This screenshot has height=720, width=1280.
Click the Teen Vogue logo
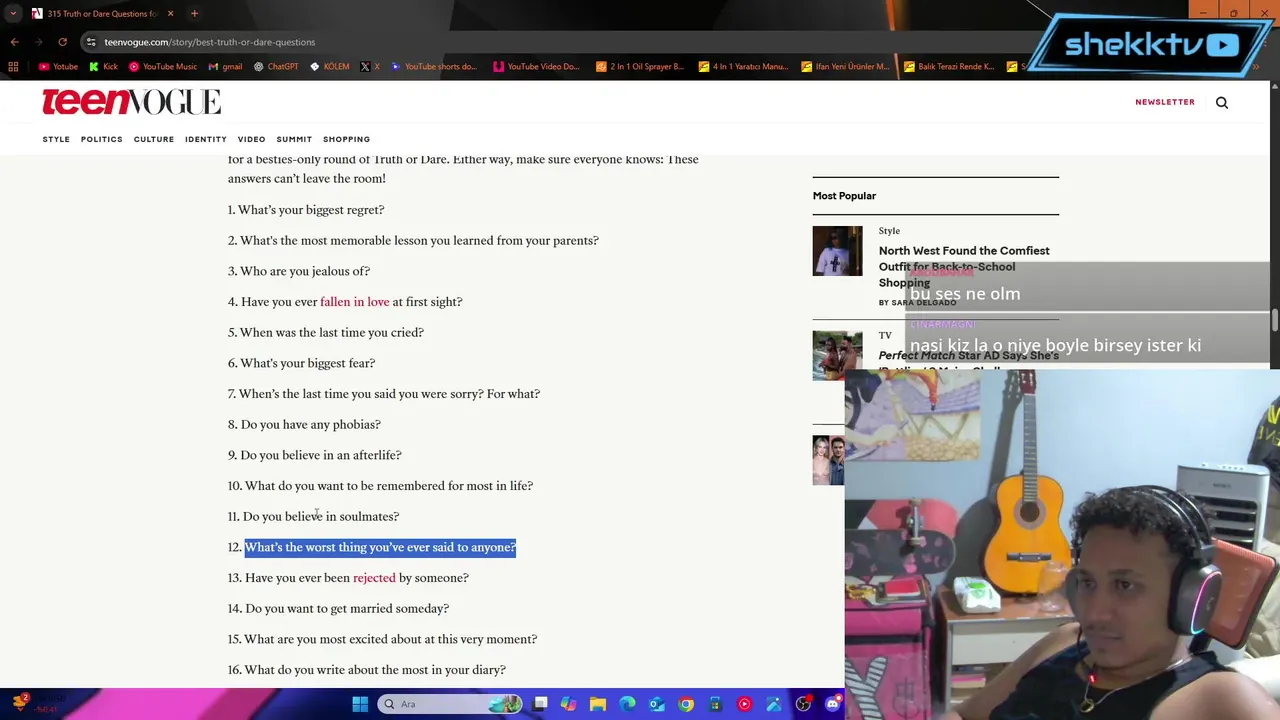pyautogui.click(x=131, y=102)
